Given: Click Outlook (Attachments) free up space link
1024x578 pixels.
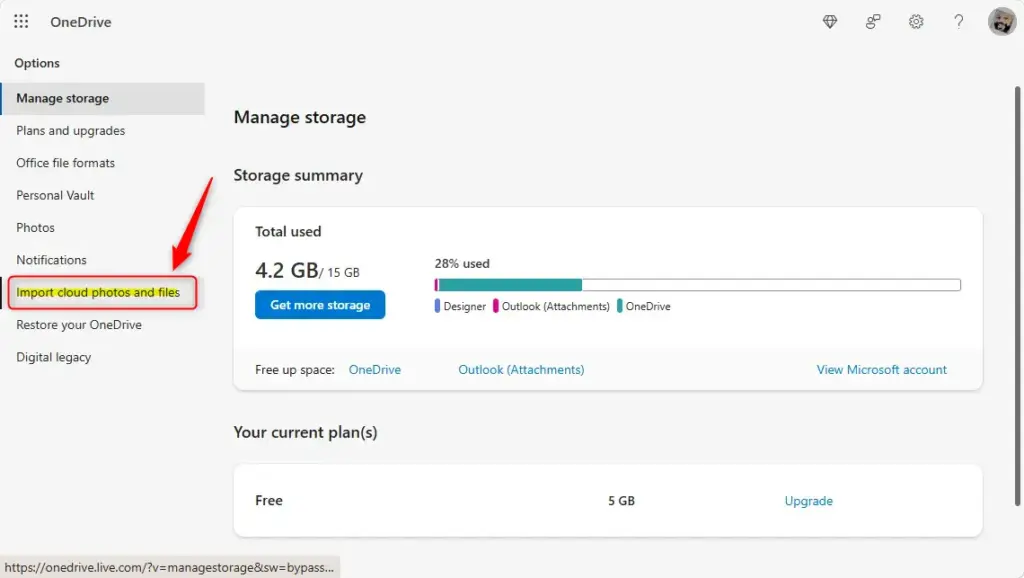Looking at the screenshot, I should coord(521,370).
